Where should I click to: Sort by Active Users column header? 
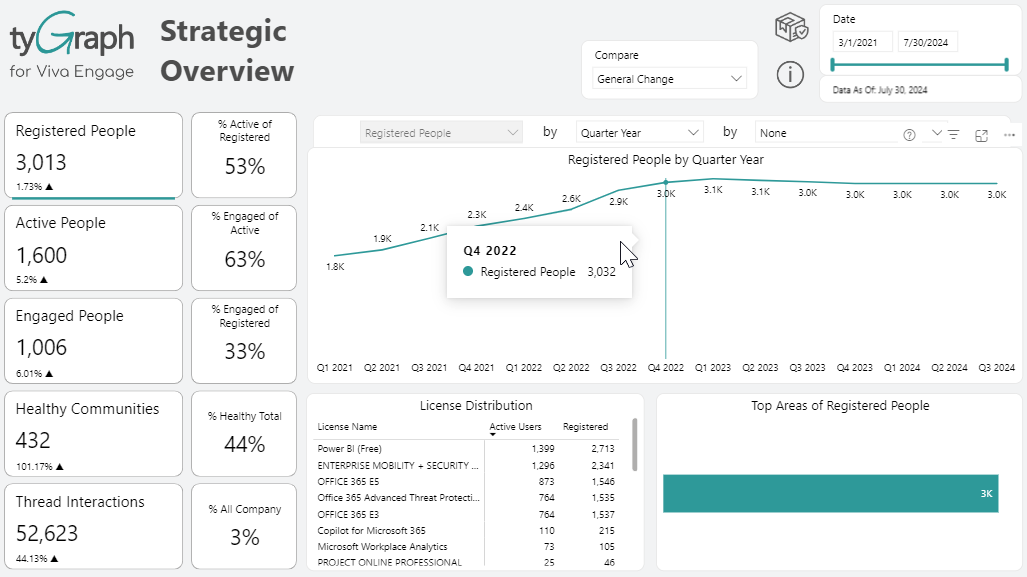pos(515,427)
